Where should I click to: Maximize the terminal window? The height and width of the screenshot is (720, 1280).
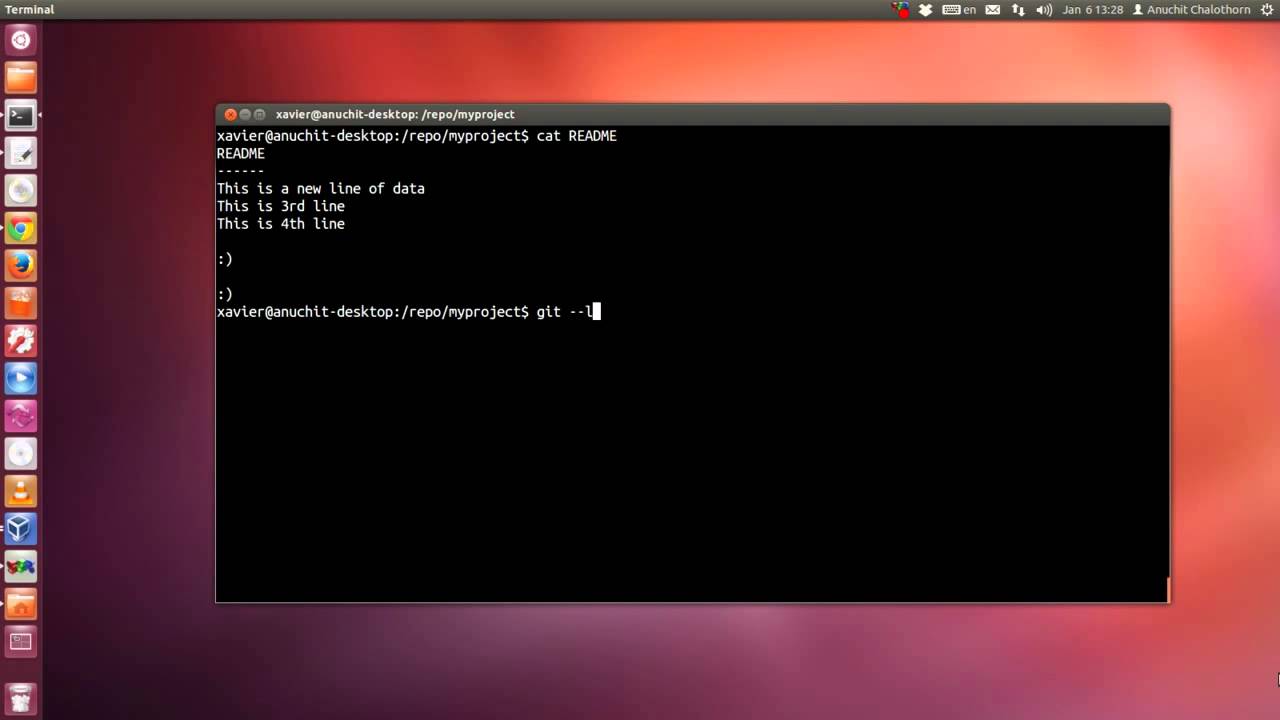tap(260, 114)
